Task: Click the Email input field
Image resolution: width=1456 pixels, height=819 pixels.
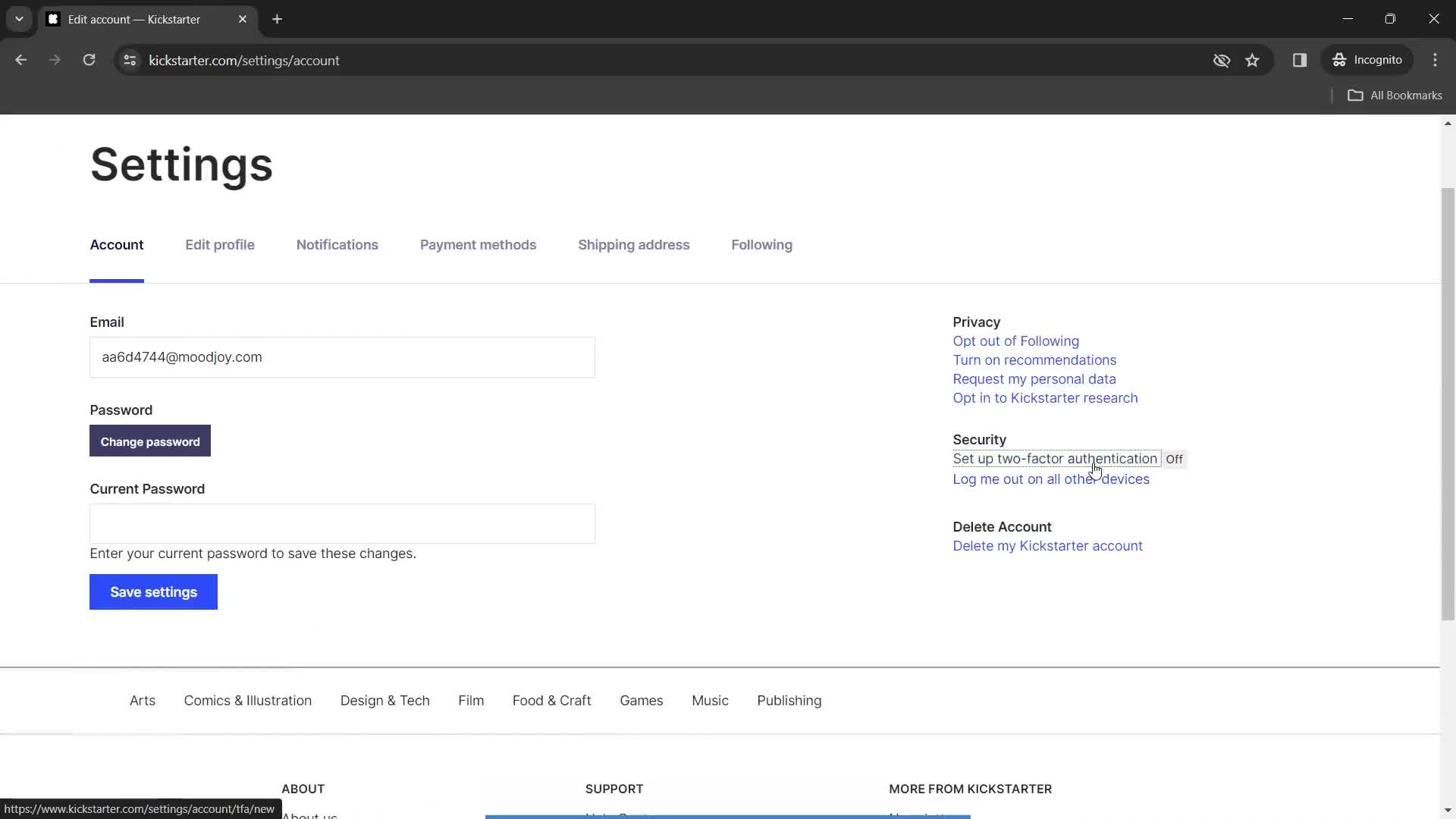Action: pyautogui.click(x=342, y=357)
